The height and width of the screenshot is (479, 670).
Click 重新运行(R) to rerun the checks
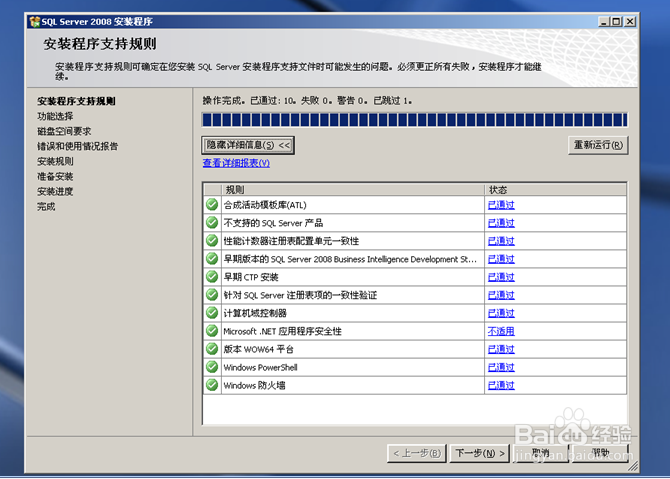(x=598, y=145)
